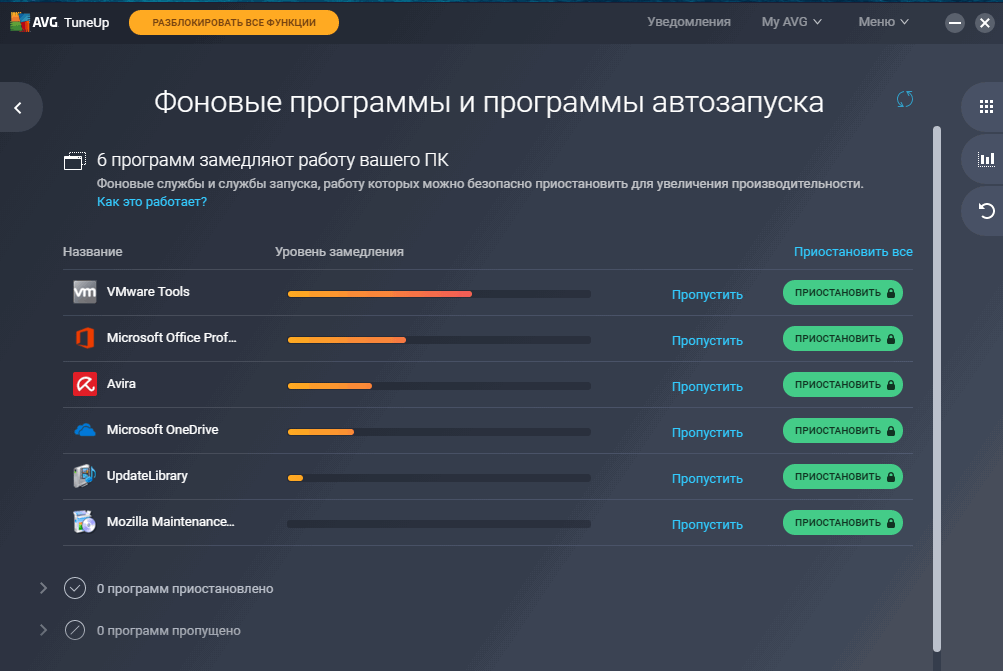This screenshot has height=671, width=1003.
Task: Select the Mozilla Maintenance... name
Action: click(x=171, y=522)
